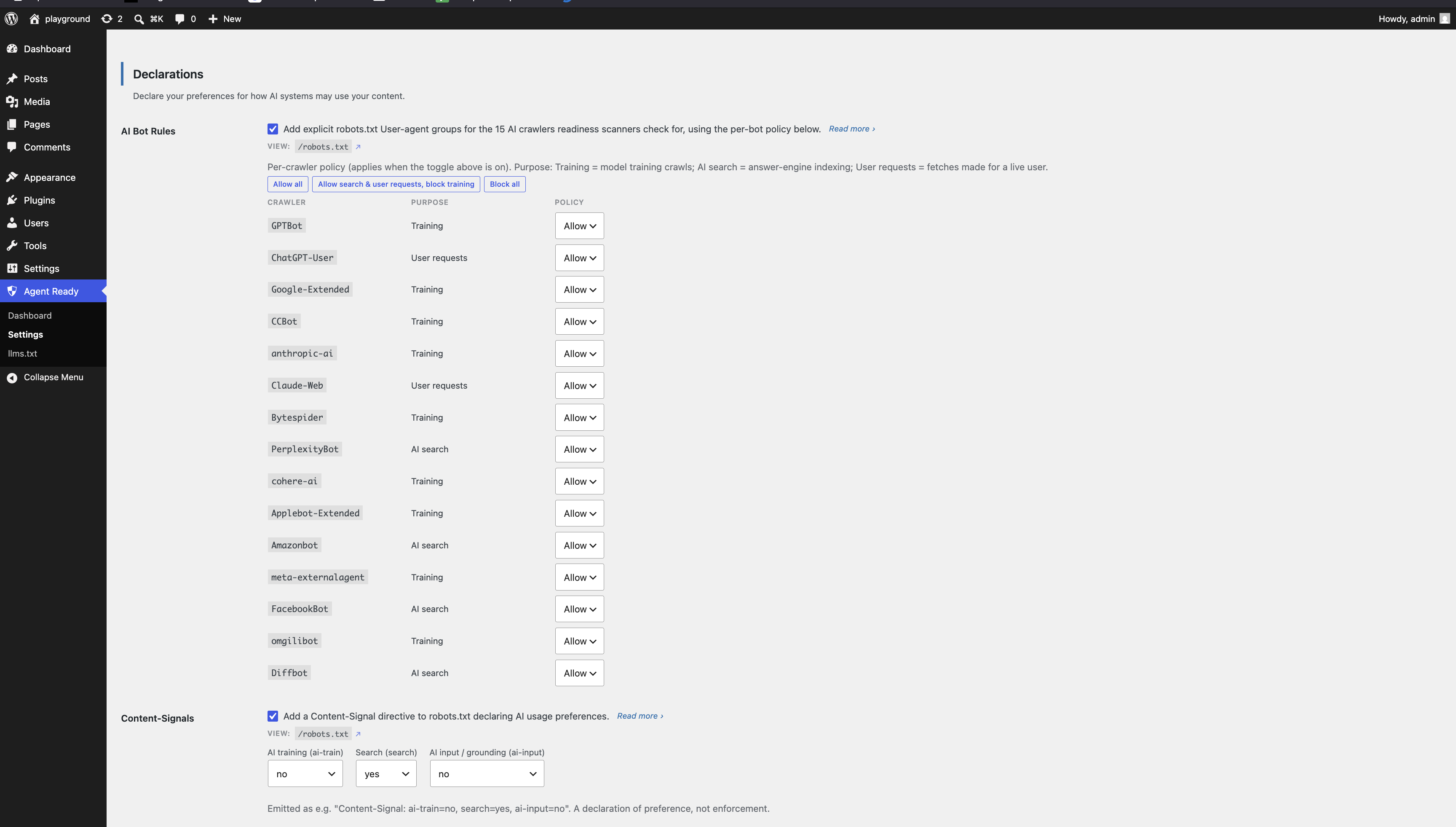Open the Bytespider policy dropdown

[580, 417]
